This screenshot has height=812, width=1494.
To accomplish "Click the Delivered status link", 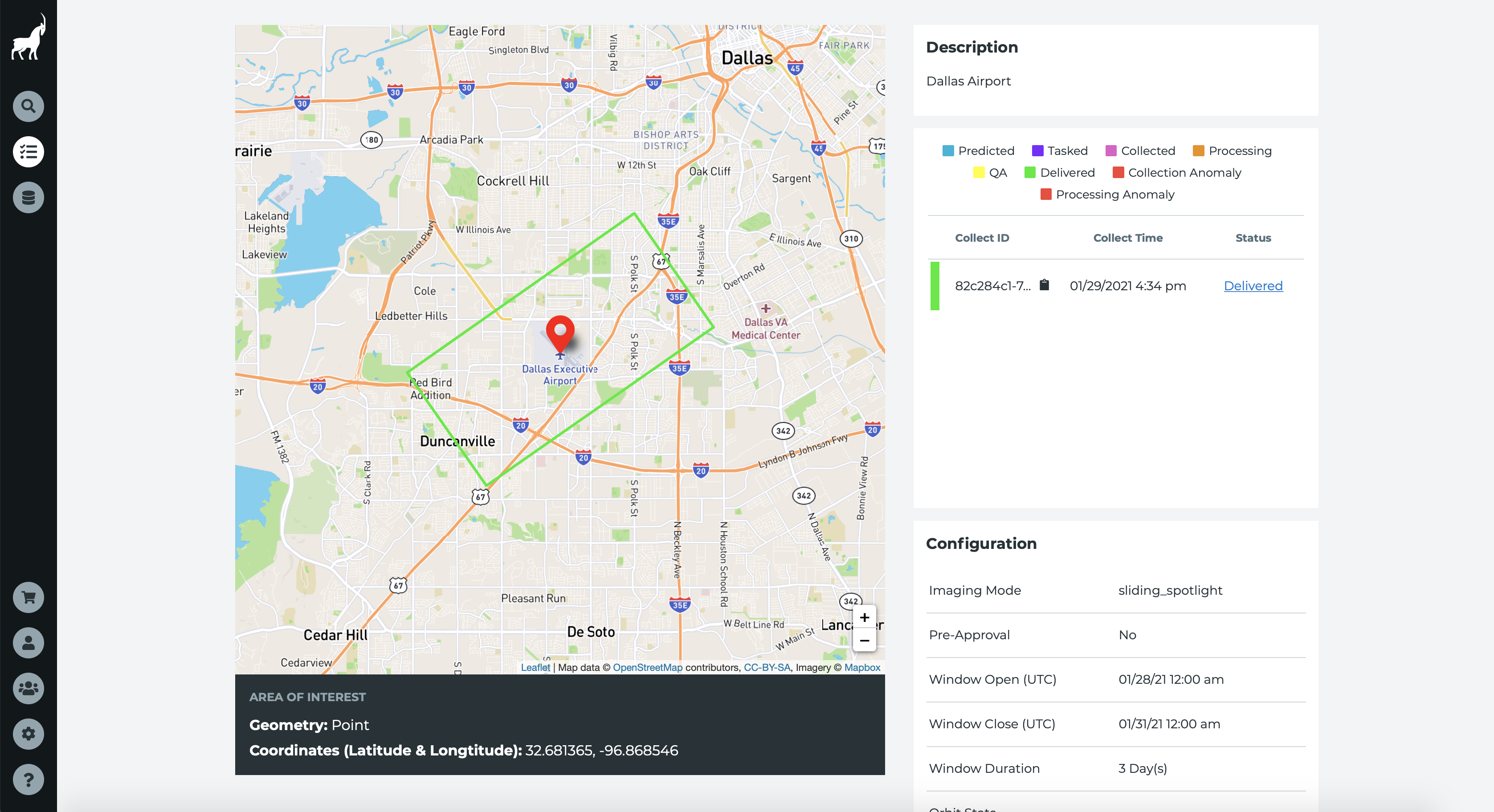I will coord(1253,285).
